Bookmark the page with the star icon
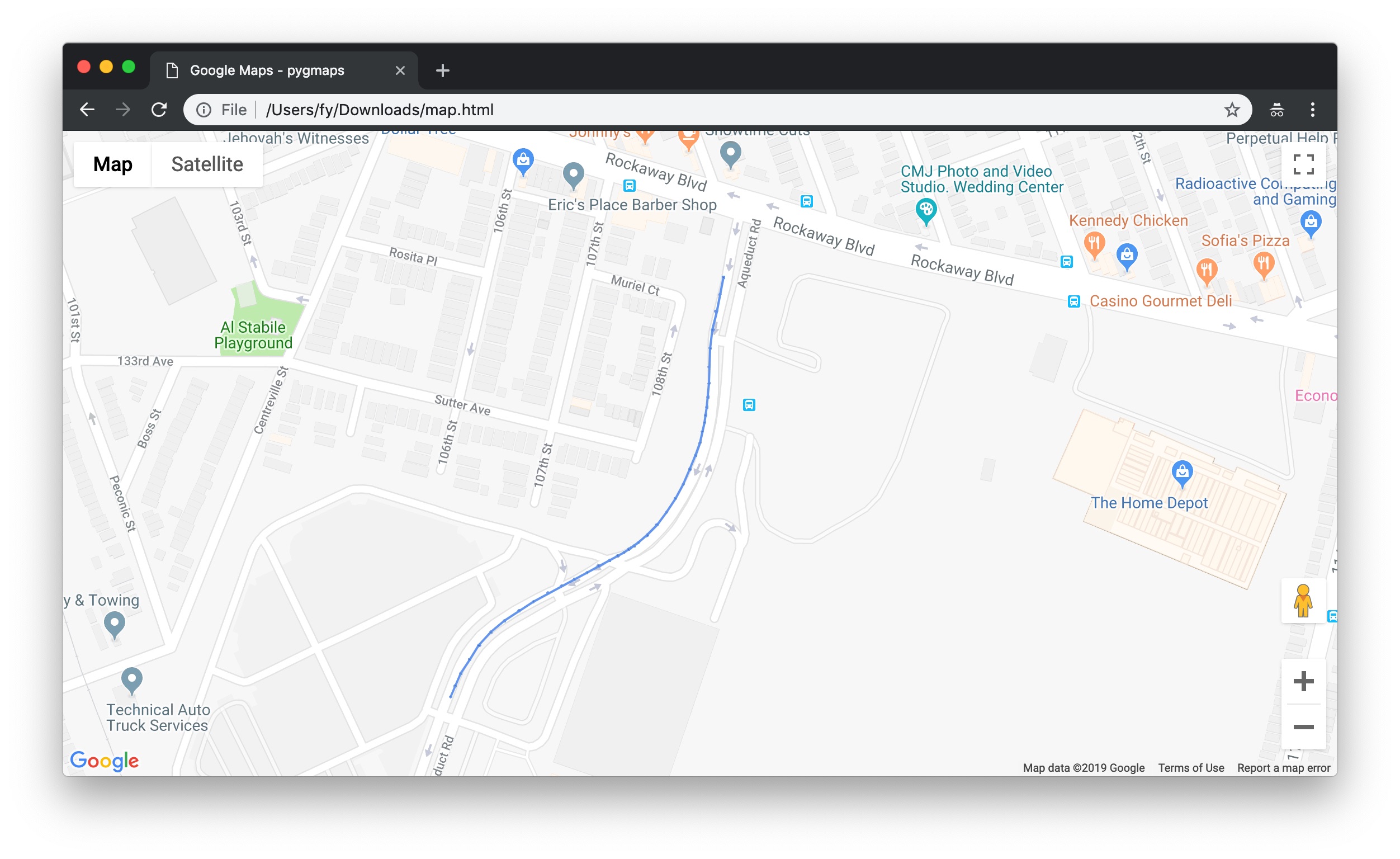The height and width of the screenshot is (859, 1400). click(1231, 110)
